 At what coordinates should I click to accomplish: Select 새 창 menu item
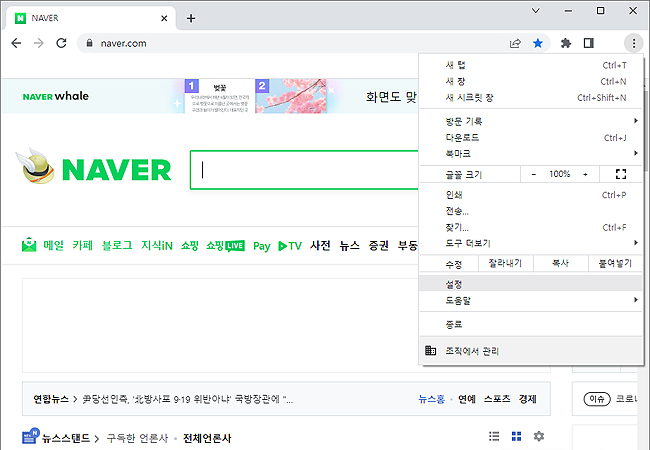(531, 81)
